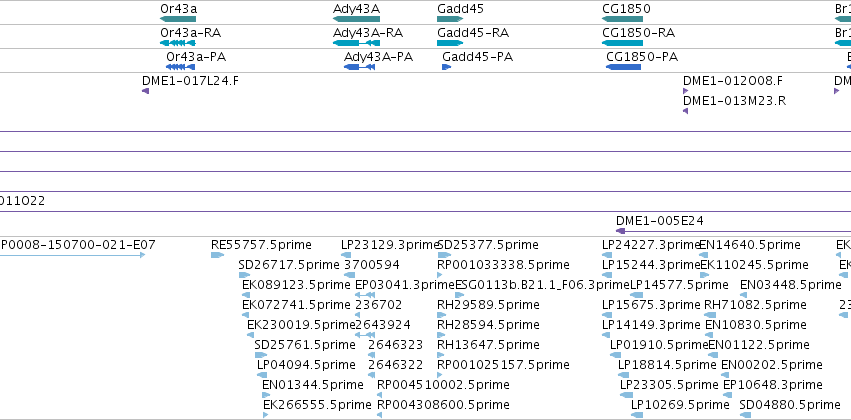Click RP004308600.5prime entry
Viewport: 851px width, 420px height.
click(380, 415)
